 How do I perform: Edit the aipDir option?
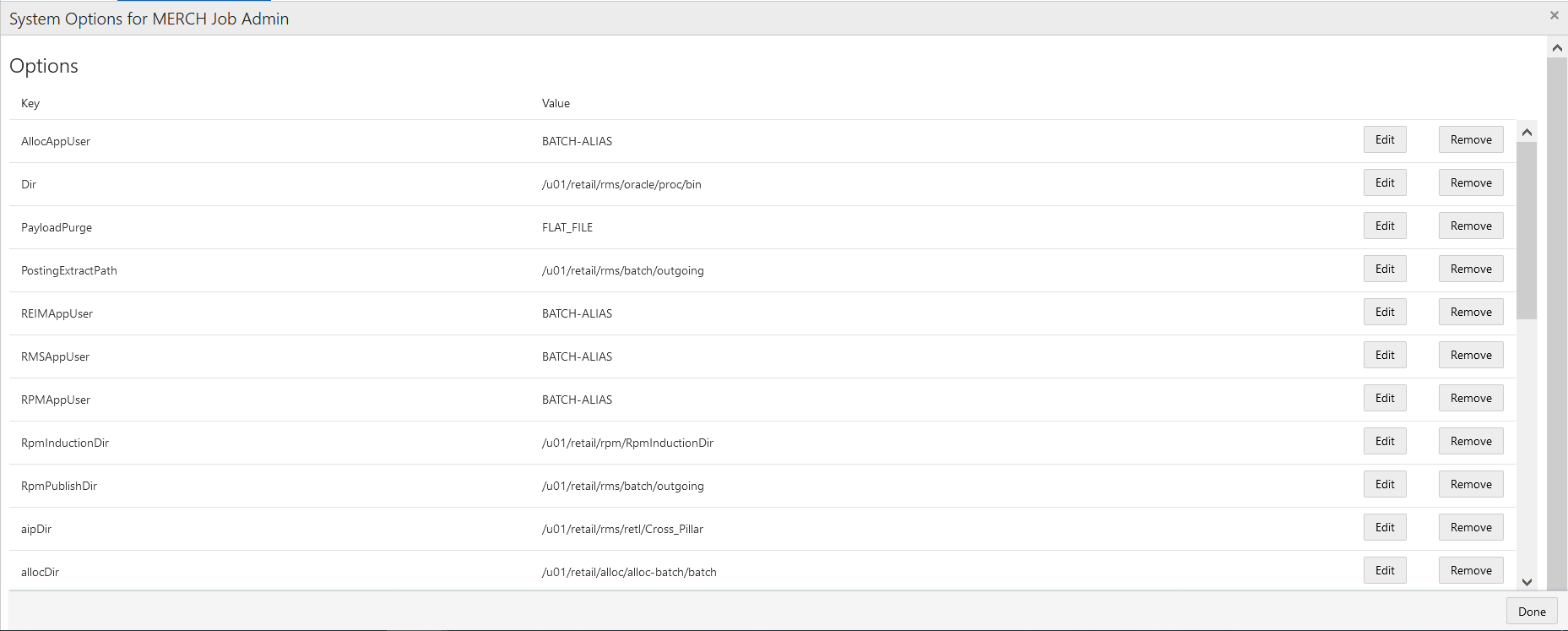(1385, 527)
